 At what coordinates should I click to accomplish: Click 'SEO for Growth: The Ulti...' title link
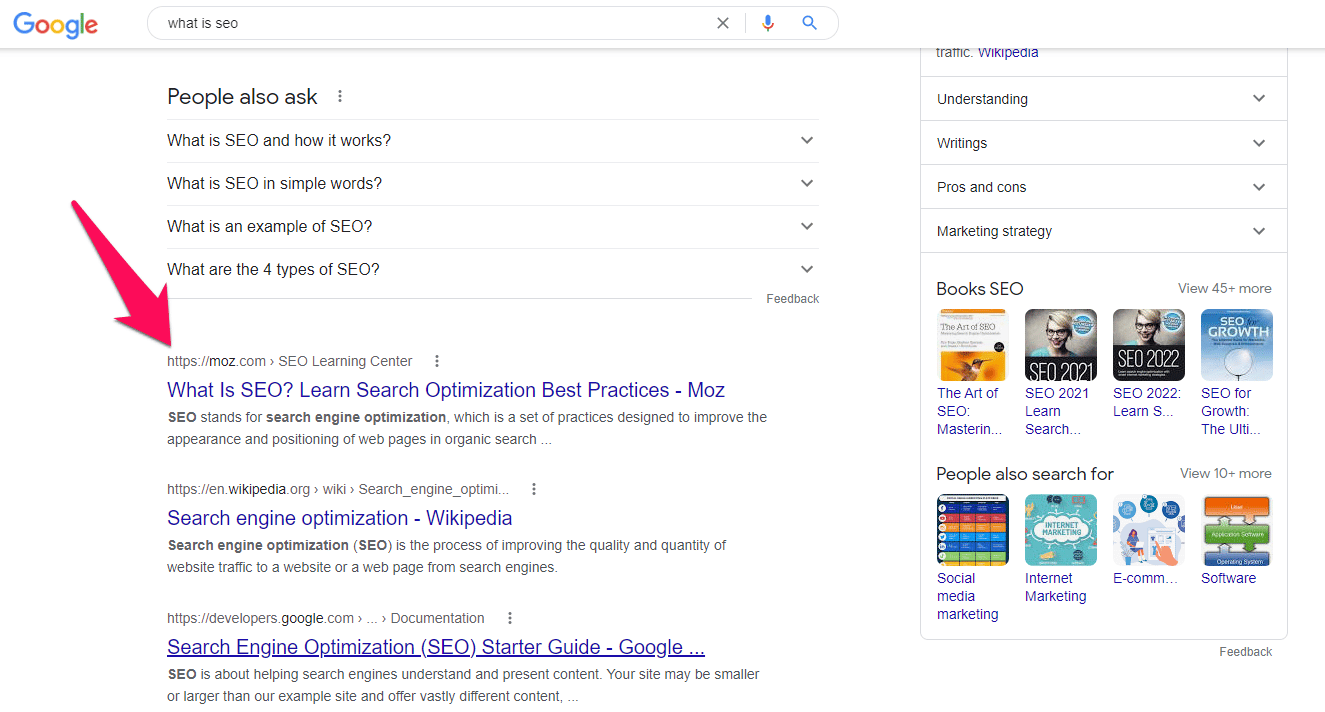[x=1231, y=411]
